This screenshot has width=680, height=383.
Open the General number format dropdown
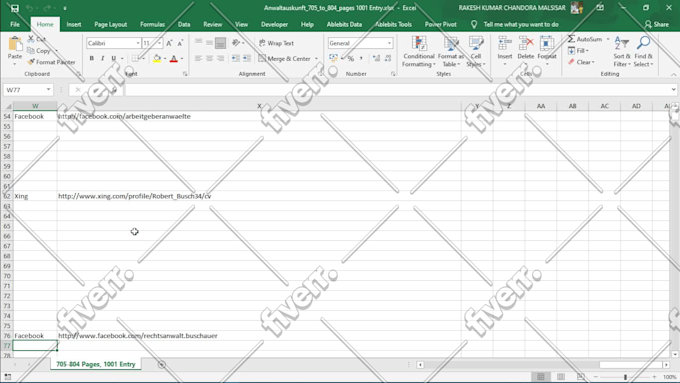[x=389, y=43]
